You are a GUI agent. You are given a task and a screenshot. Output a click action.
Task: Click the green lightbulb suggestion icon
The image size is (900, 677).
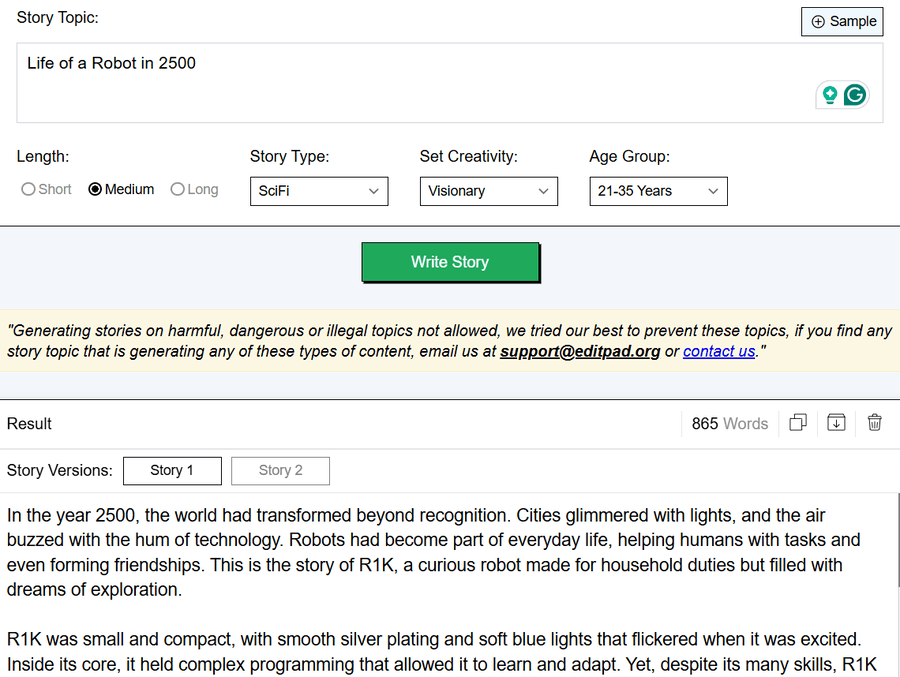point(829,95)
